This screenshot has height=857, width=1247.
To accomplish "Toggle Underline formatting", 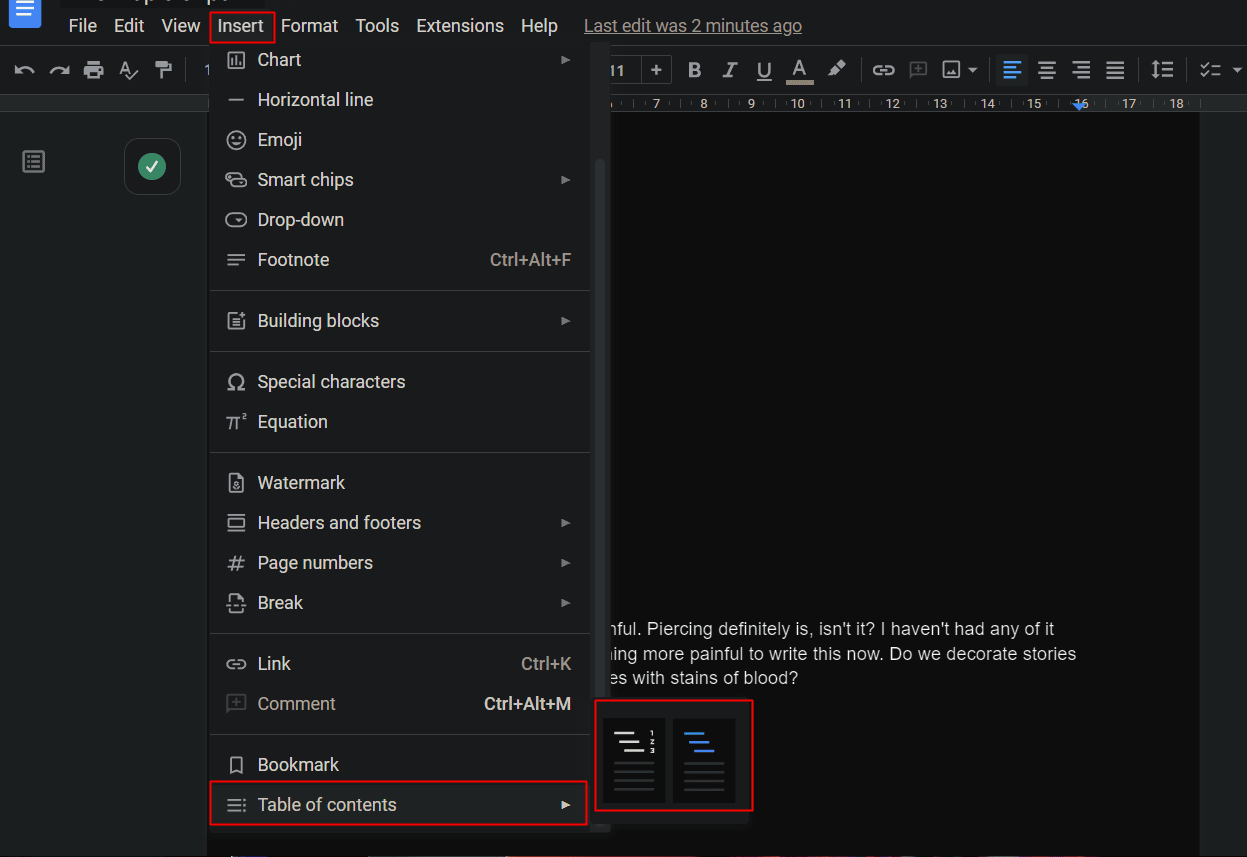I will click(x=764, y=70).
